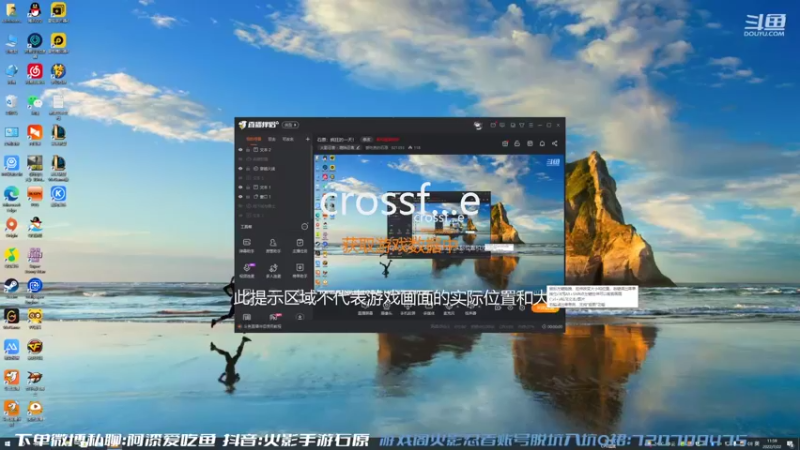This screenshot has width=800, height=450.
Task: Open the blue K Kugou music desktop icon
Action: coord(58,196)
